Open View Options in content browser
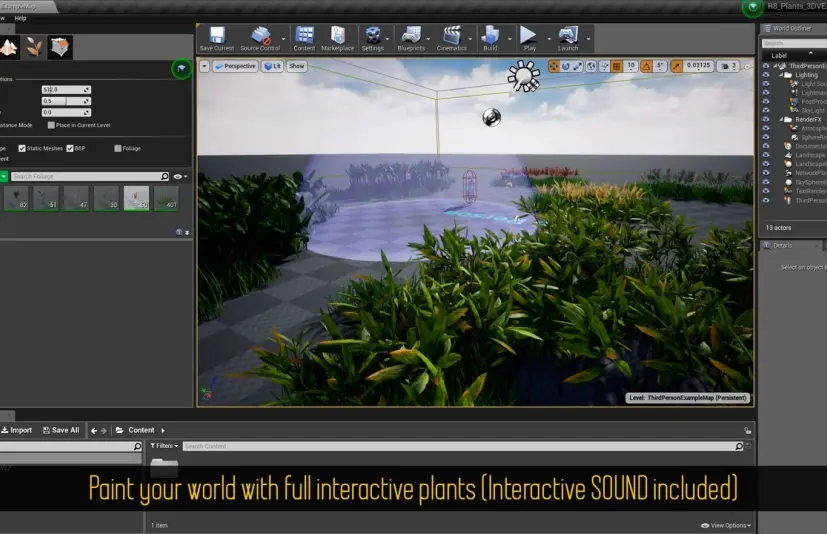This screenshot has width=827, height=534. [x=726, y=526]
